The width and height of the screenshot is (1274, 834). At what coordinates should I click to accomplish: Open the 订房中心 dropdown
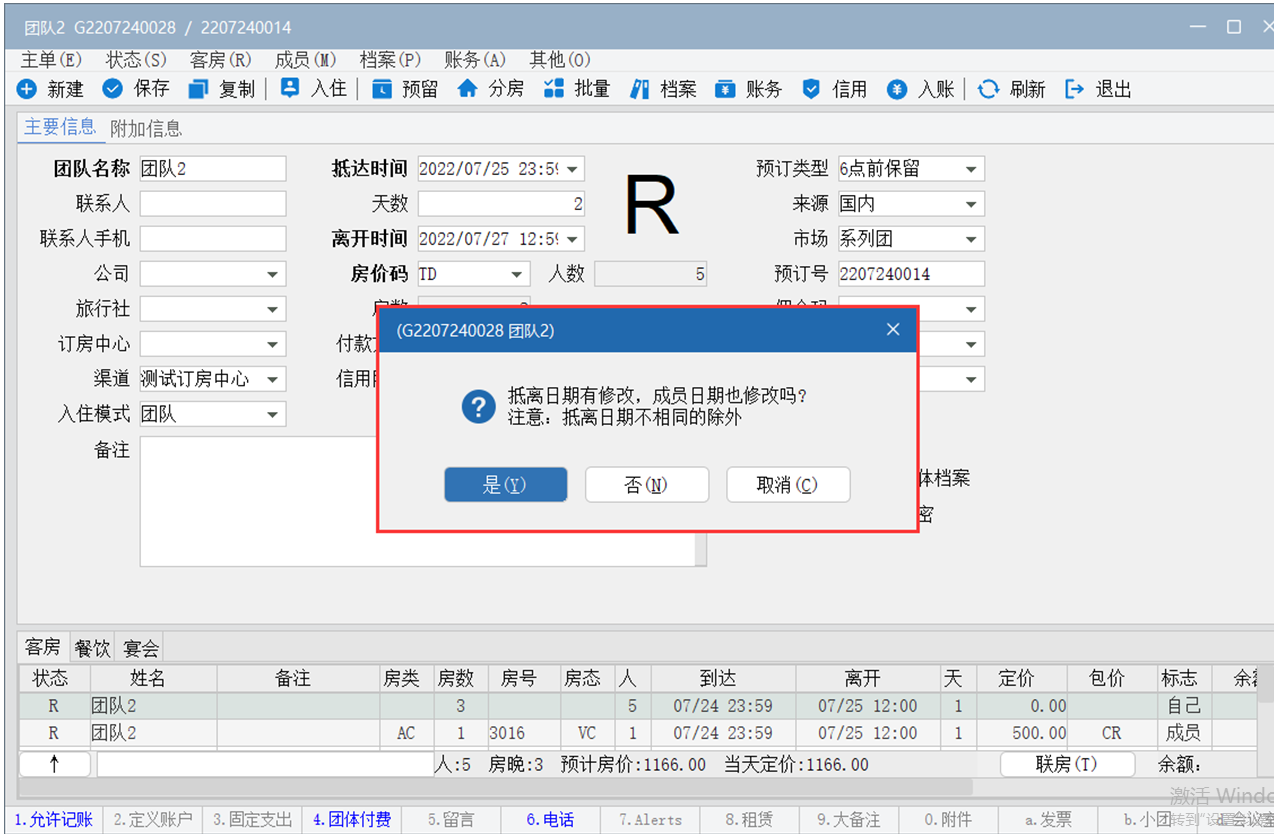coord(273,344)
